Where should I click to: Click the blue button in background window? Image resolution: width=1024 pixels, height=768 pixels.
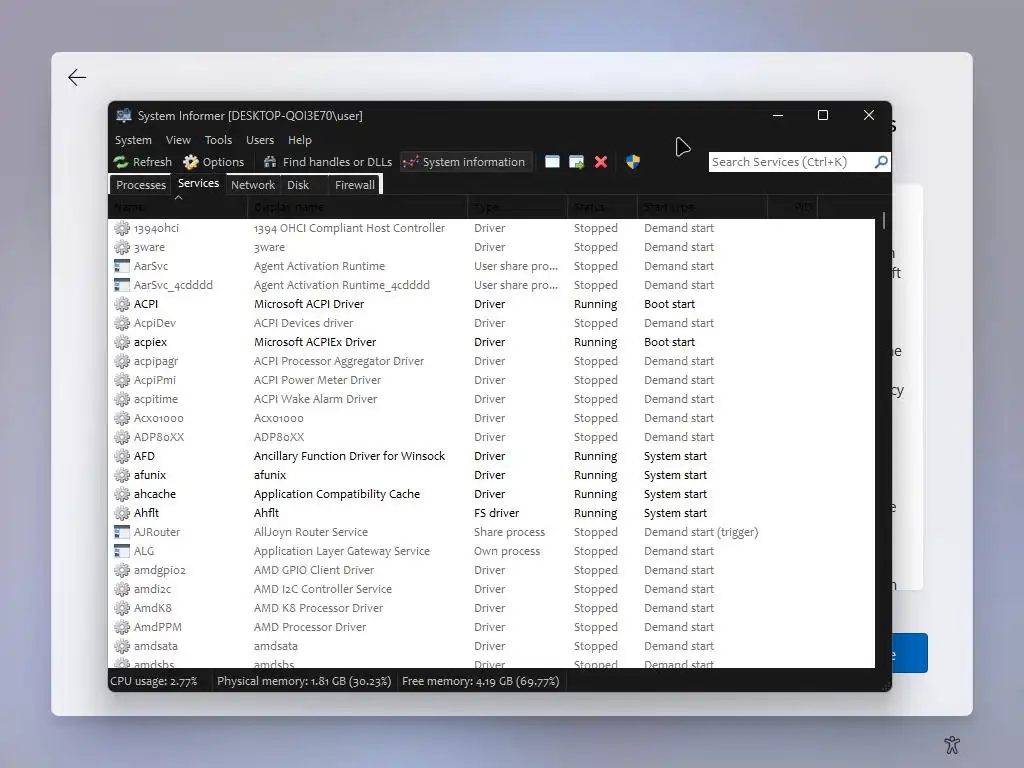point(910,653)
